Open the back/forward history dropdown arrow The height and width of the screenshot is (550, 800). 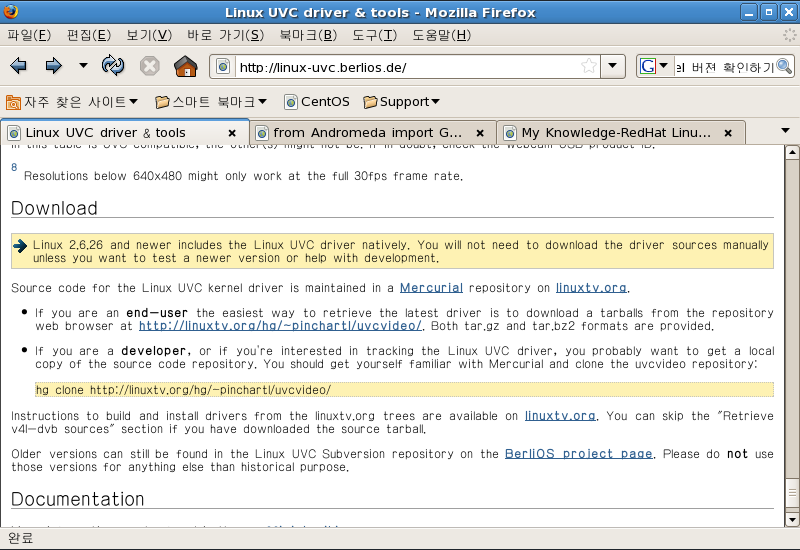click(83, 66)
